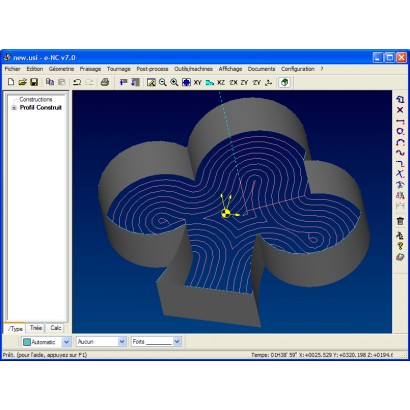Switch to the XY view
Image resolution: width=410 pixels, height=410 pixels.
(197, 82)
